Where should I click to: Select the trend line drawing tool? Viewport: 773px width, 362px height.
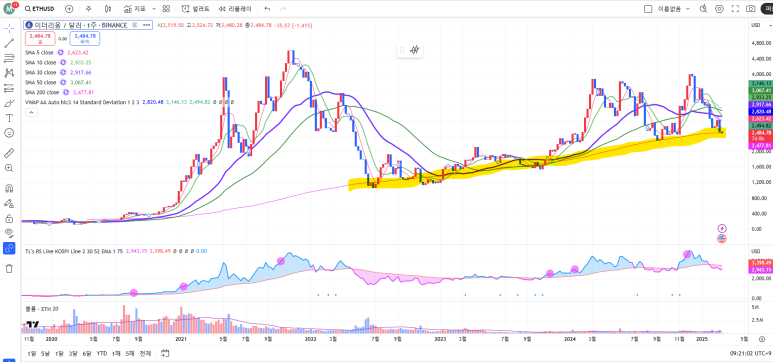pos(9,43)
